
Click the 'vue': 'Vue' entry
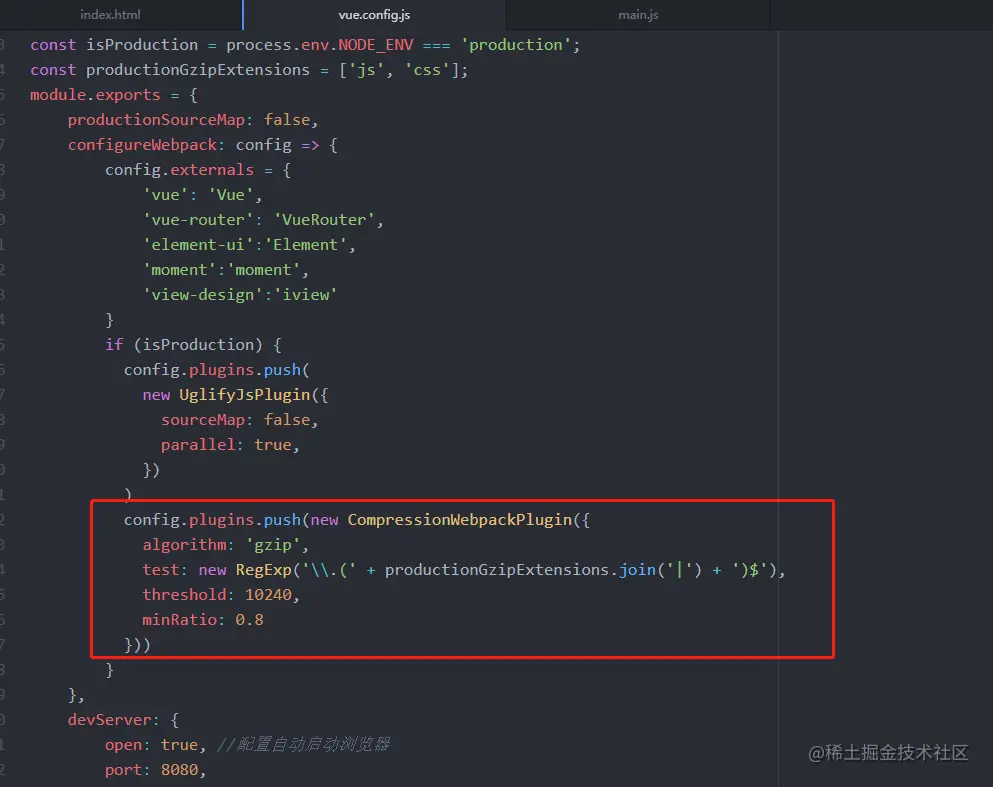click(202, 195)
